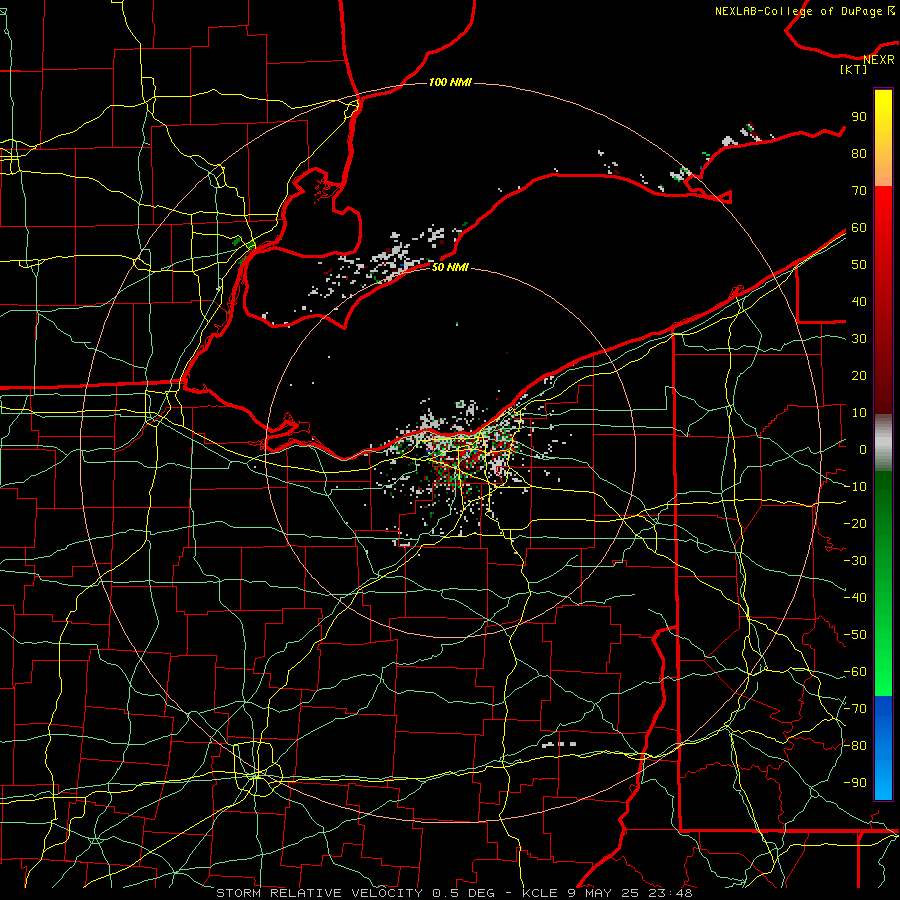Select the -80 scale value
Screen dimensions: 900x900
pyautogui.click(x=855, y=746)
